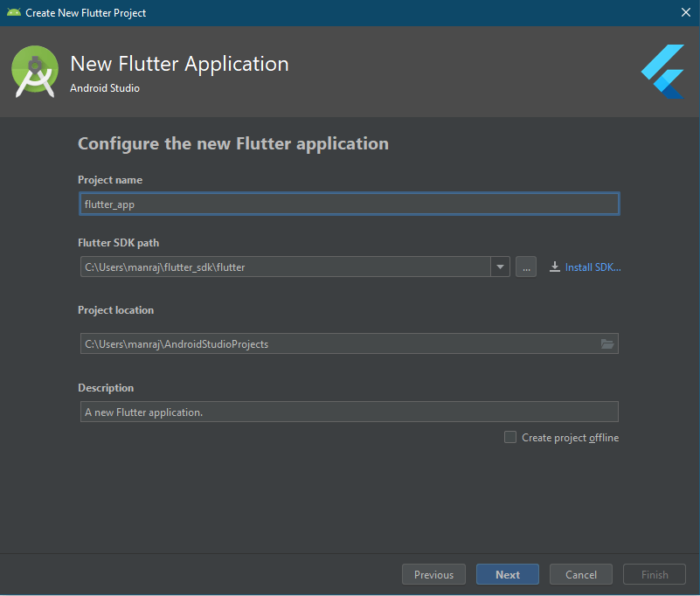Image resolution: width=700 pixels, height=596 pixels.
Task: Click the Flutter SDK path label
Action: click(118, 243)
